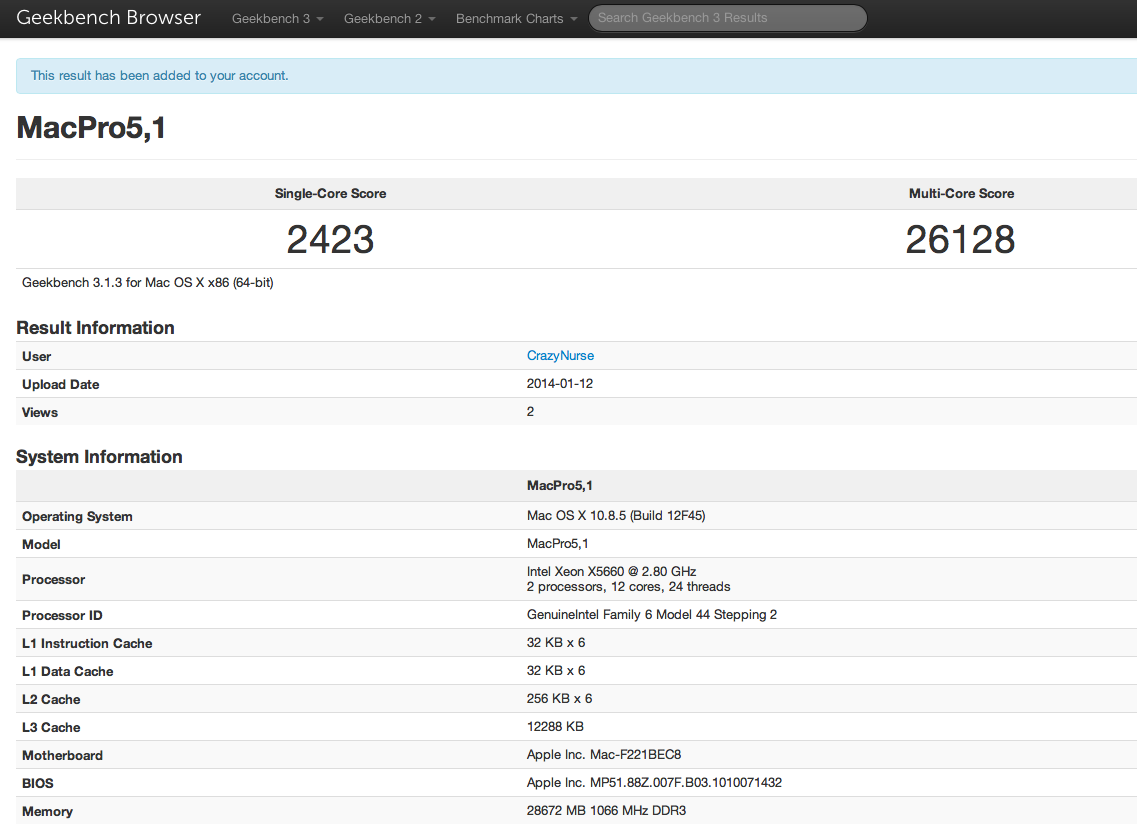
Task: Select the L2 Cache row label
Action: point(51,700)
